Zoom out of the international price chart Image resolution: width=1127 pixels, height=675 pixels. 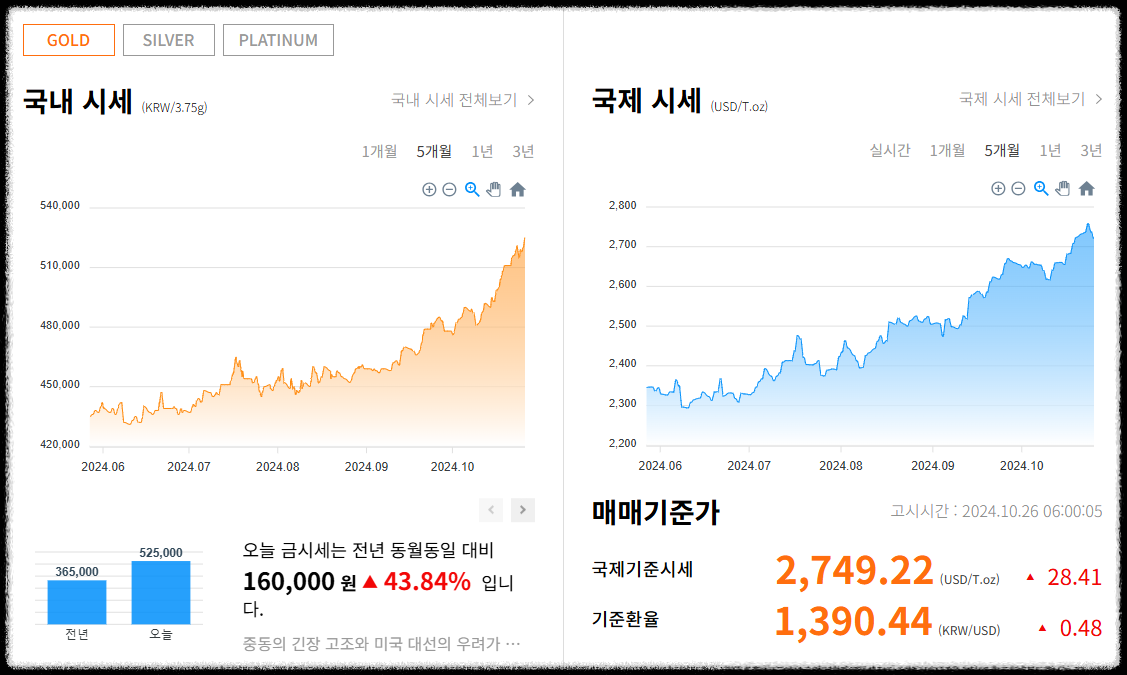pyautogui.click(x=1017, y=188)
